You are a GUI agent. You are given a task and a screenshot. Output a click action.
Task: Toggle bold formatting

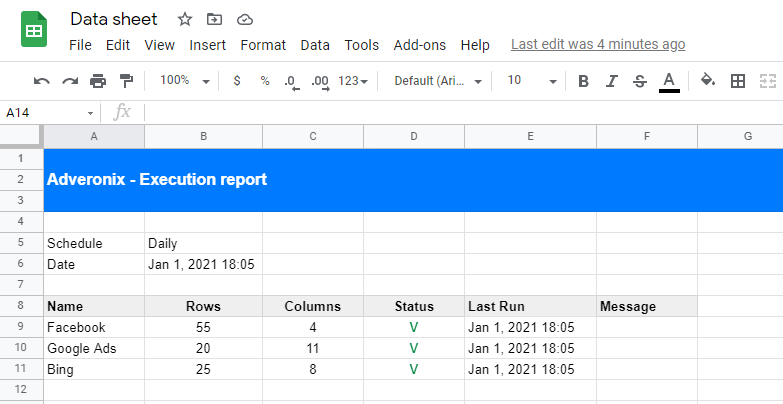click(583, 81)
